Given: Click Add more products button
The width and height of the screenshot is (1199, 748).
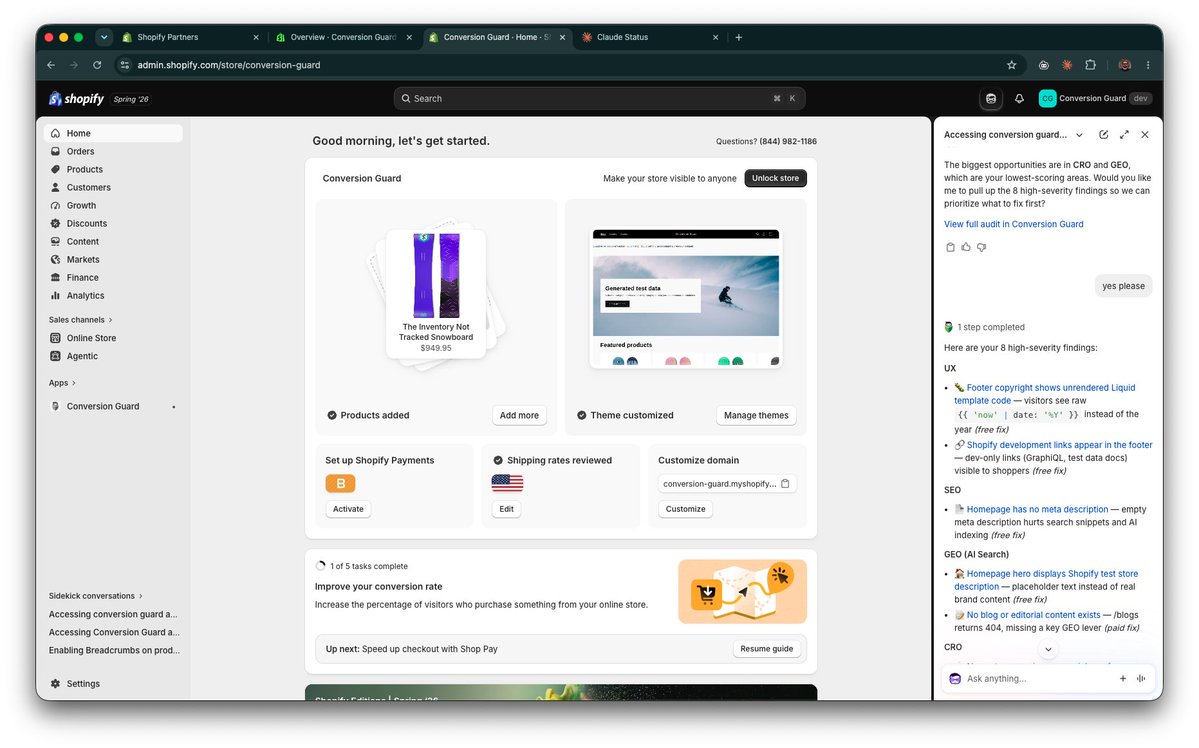Looking at the screenshot, I should (x=519, y=415).
